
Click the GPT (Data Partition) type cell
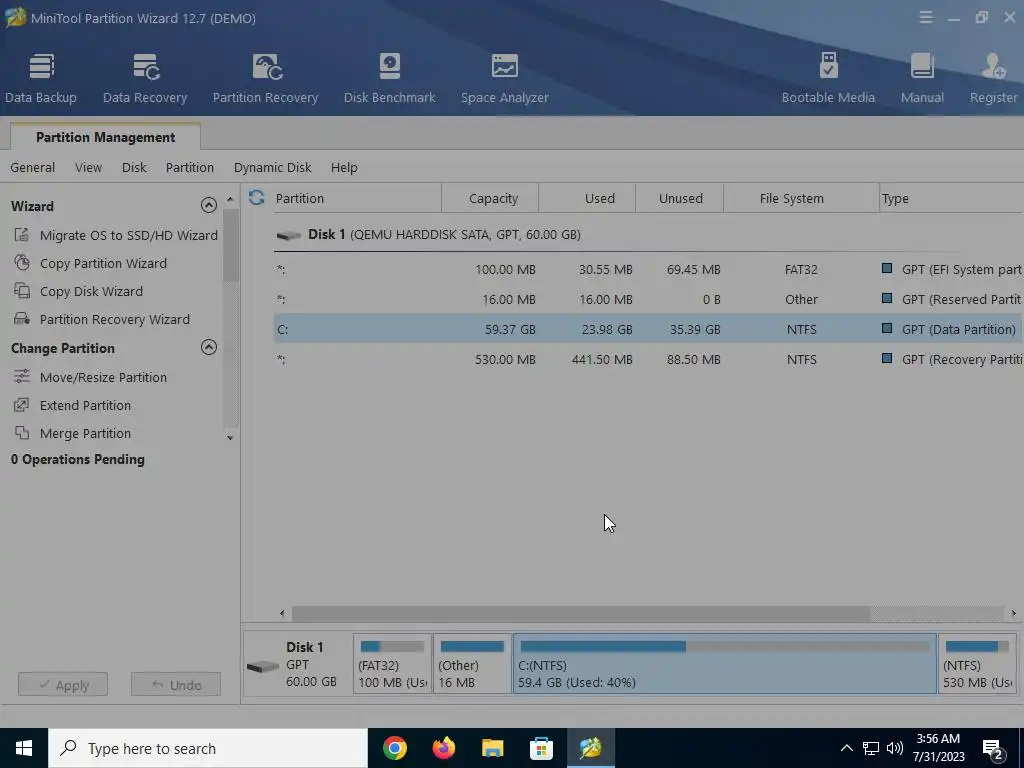tap(959, 329)
